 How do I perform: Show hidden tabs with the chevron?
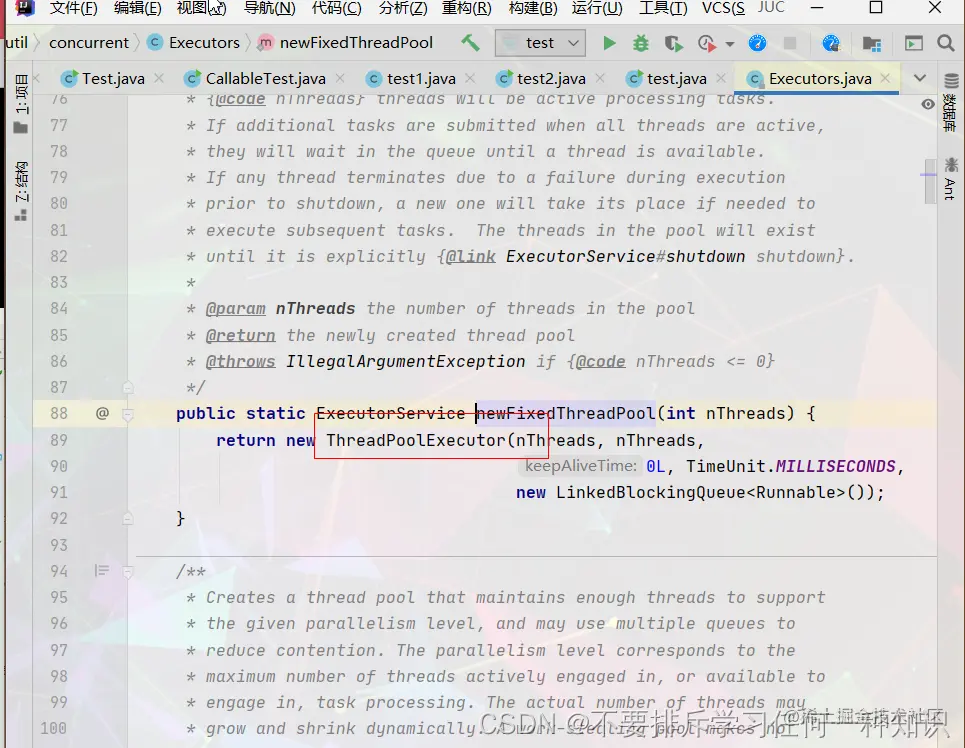pos(919,78)
